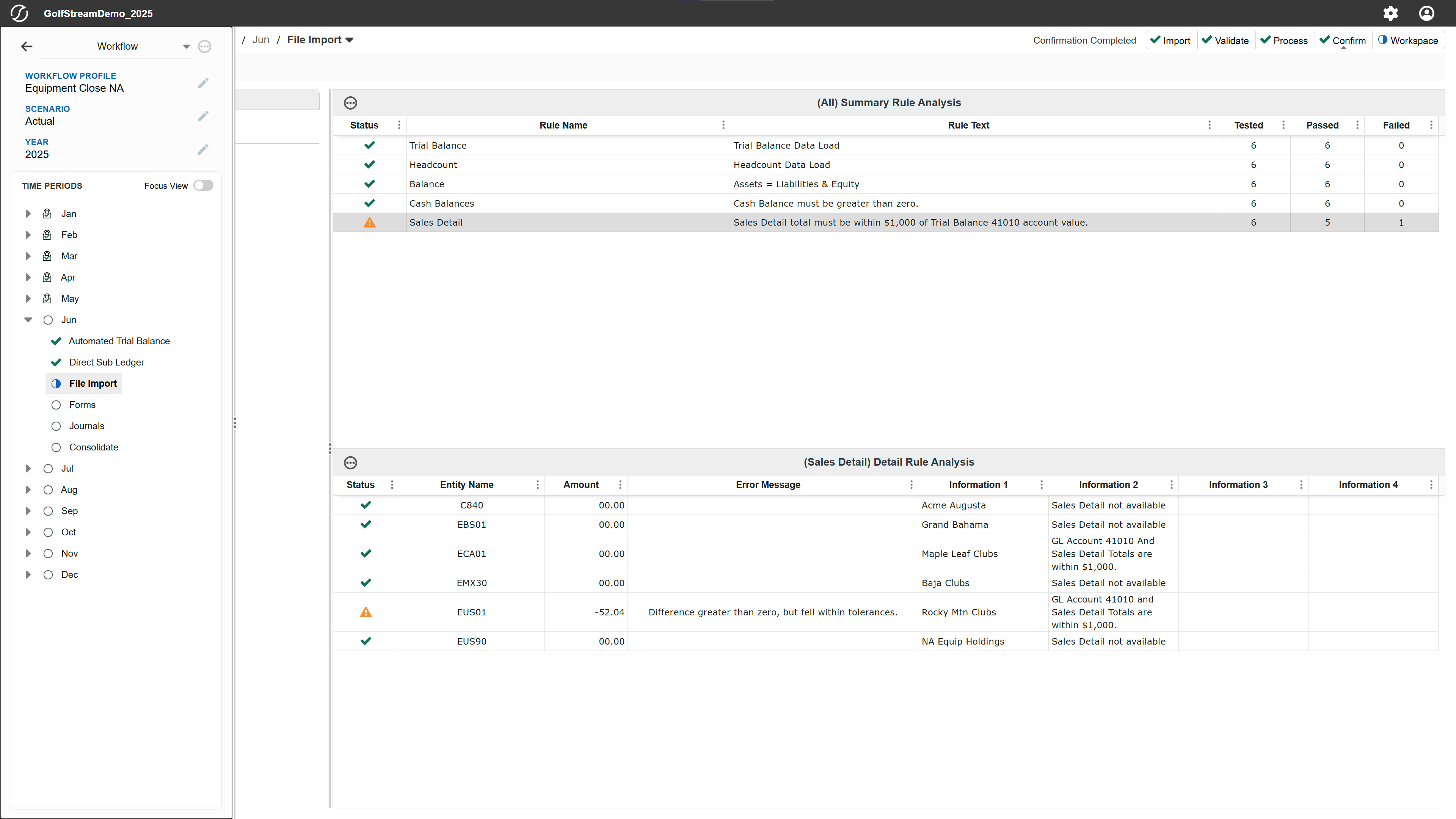
Task: Open Detail Rule Analysis ellipsis options icon
Action: [x=350, y=463]
